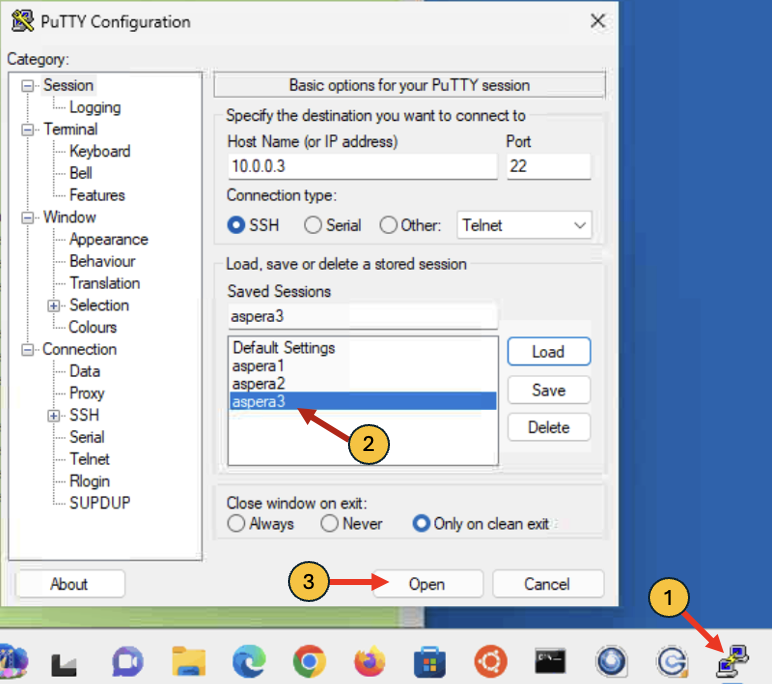Select the Session category in tree
Viewport: 772px width, 684px height.
tap(68, 85)
